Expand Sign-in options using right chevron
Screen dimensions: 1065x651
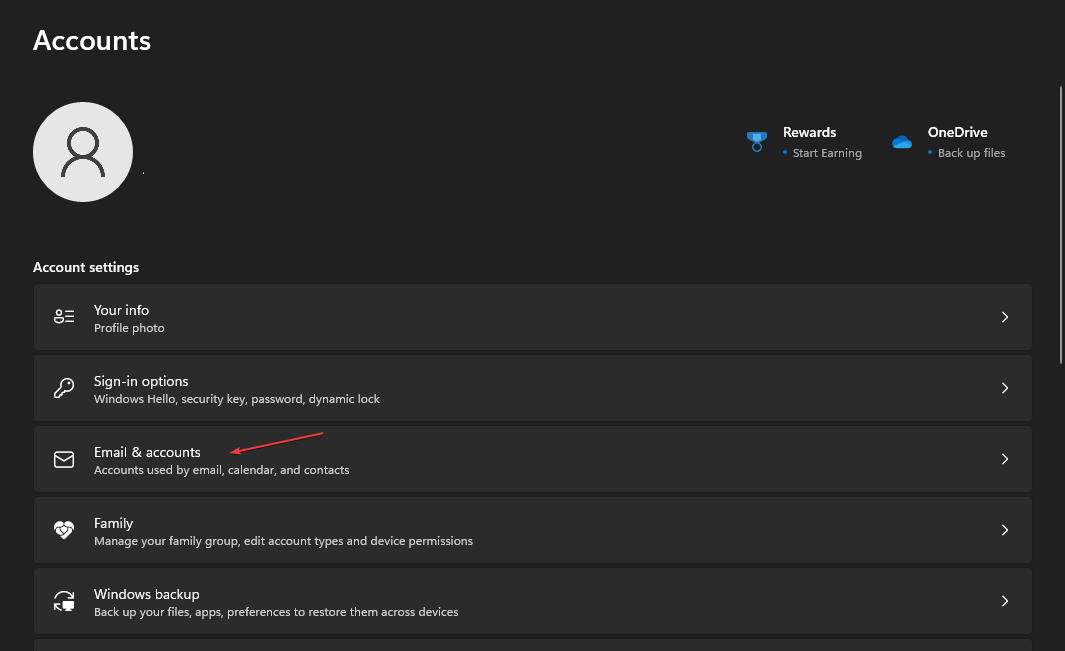tap(1005, 388)
